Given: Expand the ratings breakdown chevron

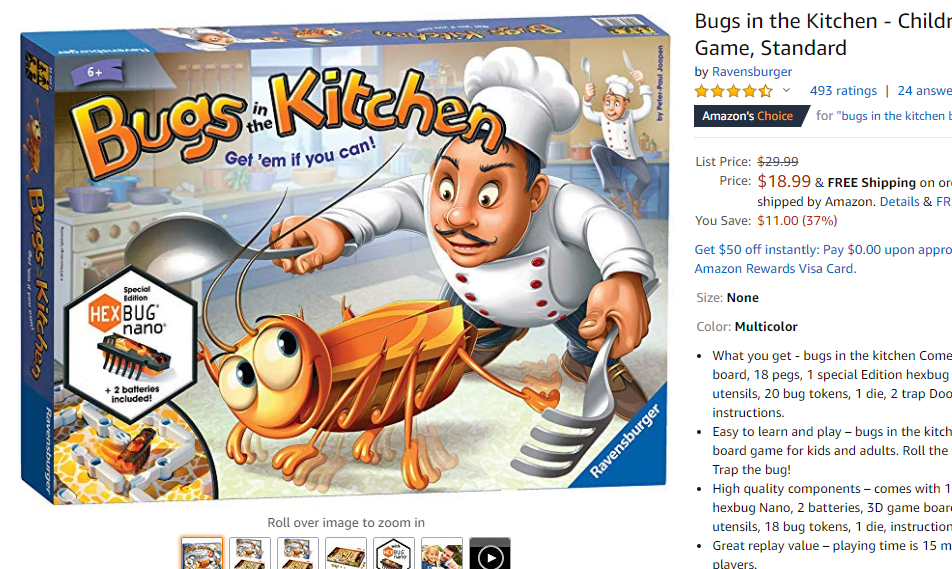Looking at the screenshot, I should click(786, 90).
